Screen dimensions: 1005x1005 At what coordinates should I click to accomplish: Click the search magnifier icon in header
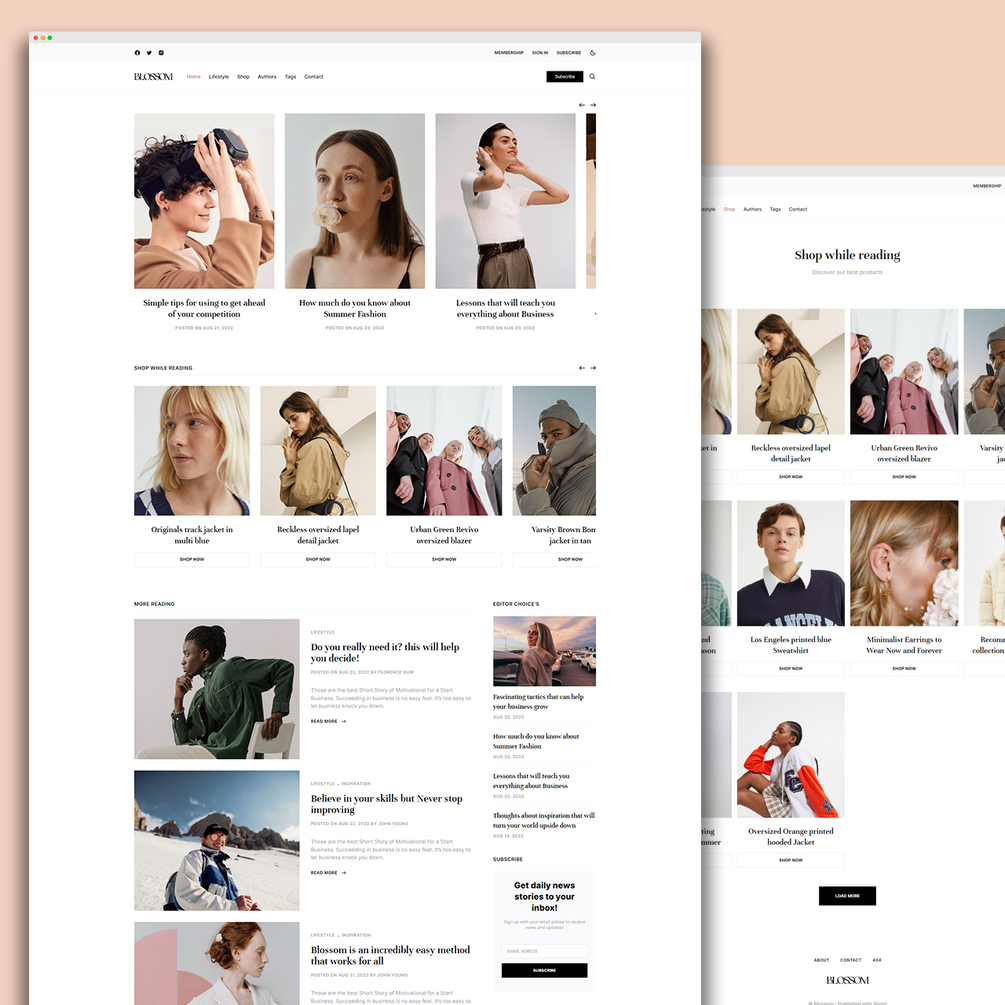click(592, 76)
